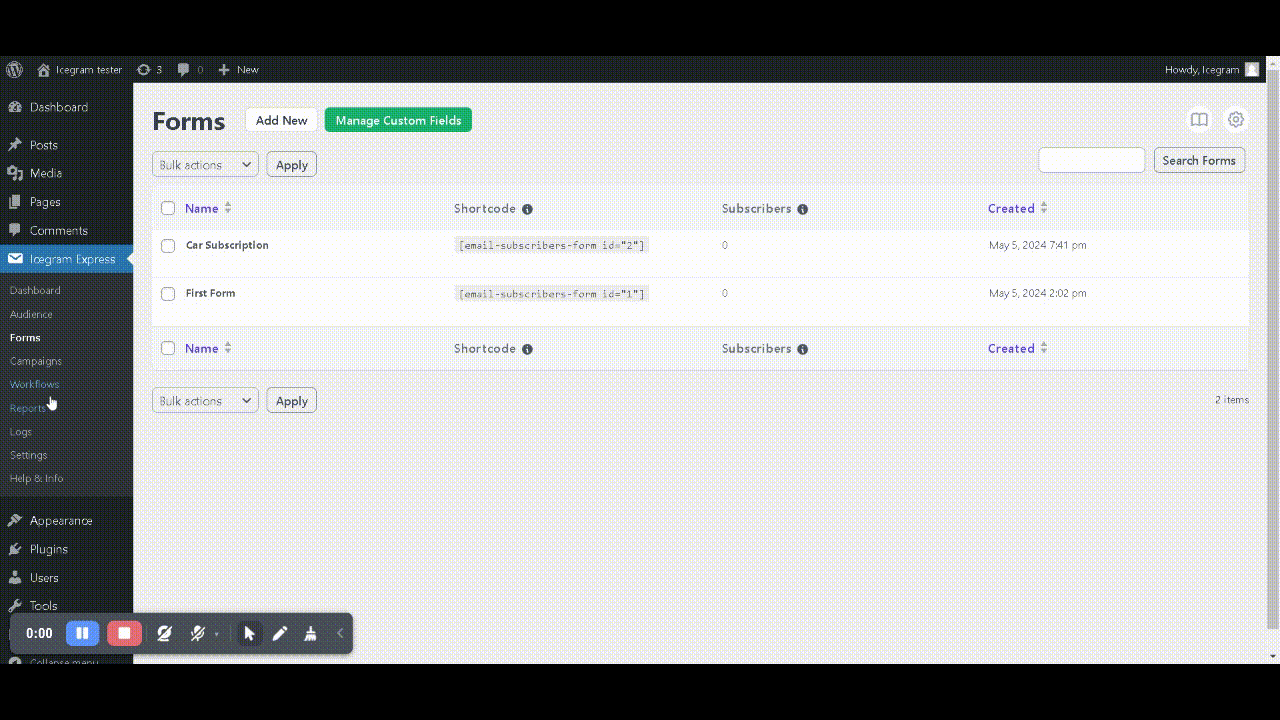Screen dimensions: 1280x720
Task: Click the broom clear-drawings tool
Action: point(311,633)
